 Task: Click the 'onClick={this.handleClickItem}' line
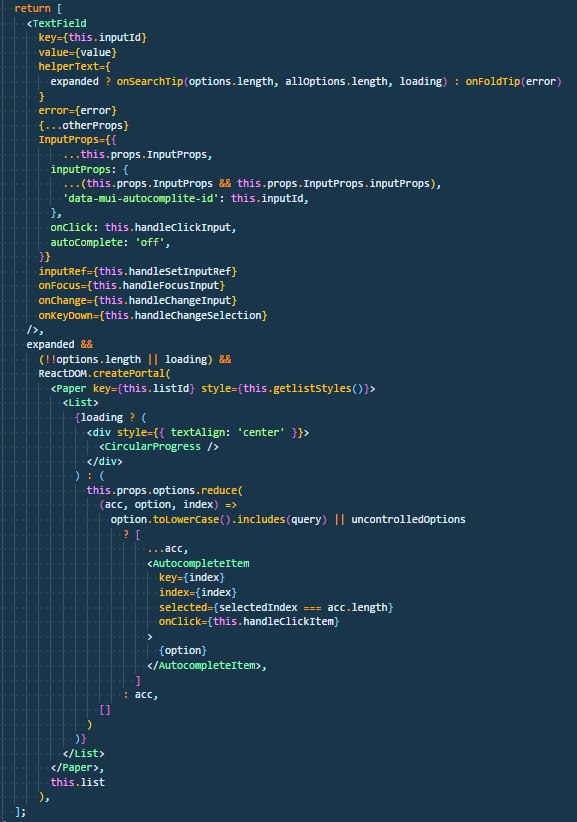click(249, 622)
